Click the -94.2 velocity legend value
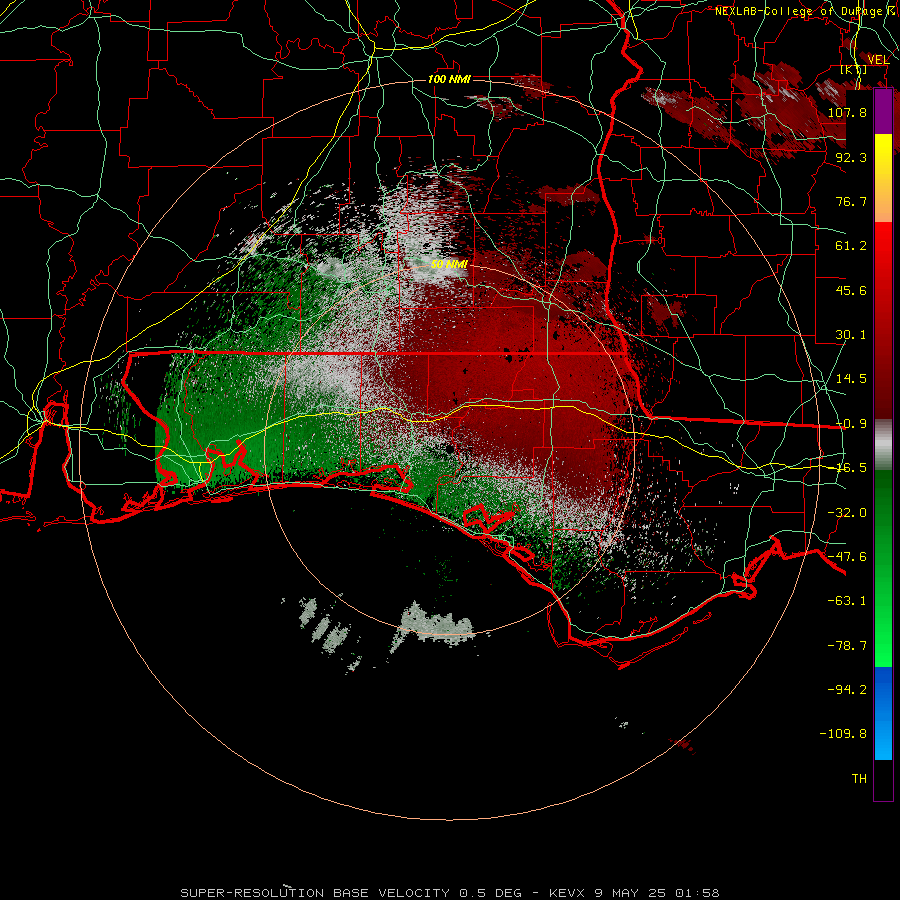Image resolution: width=900 pixels, height=900 pixels. click(847, 690)
